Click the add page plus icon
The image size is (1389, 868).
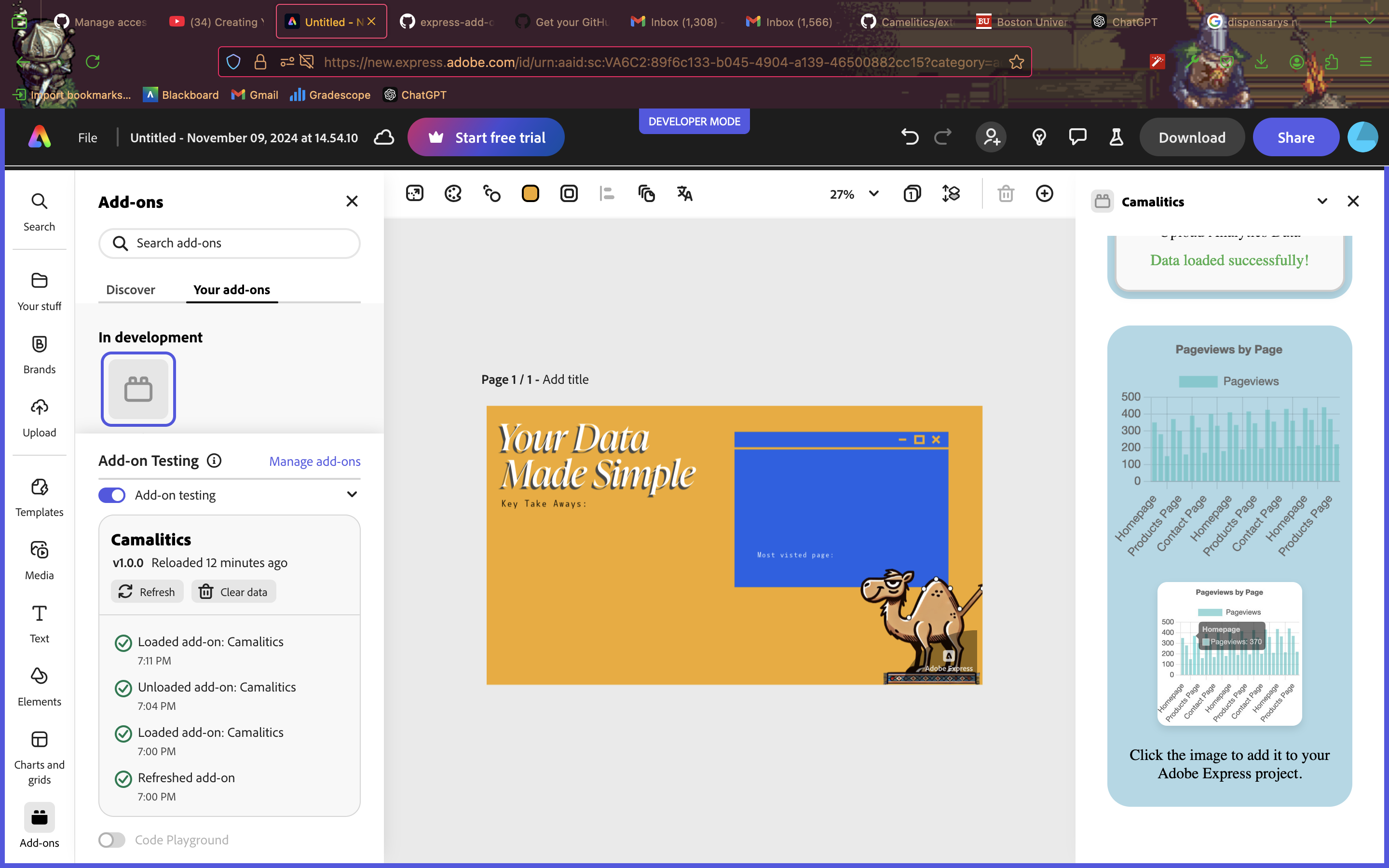click(1044, 194)
